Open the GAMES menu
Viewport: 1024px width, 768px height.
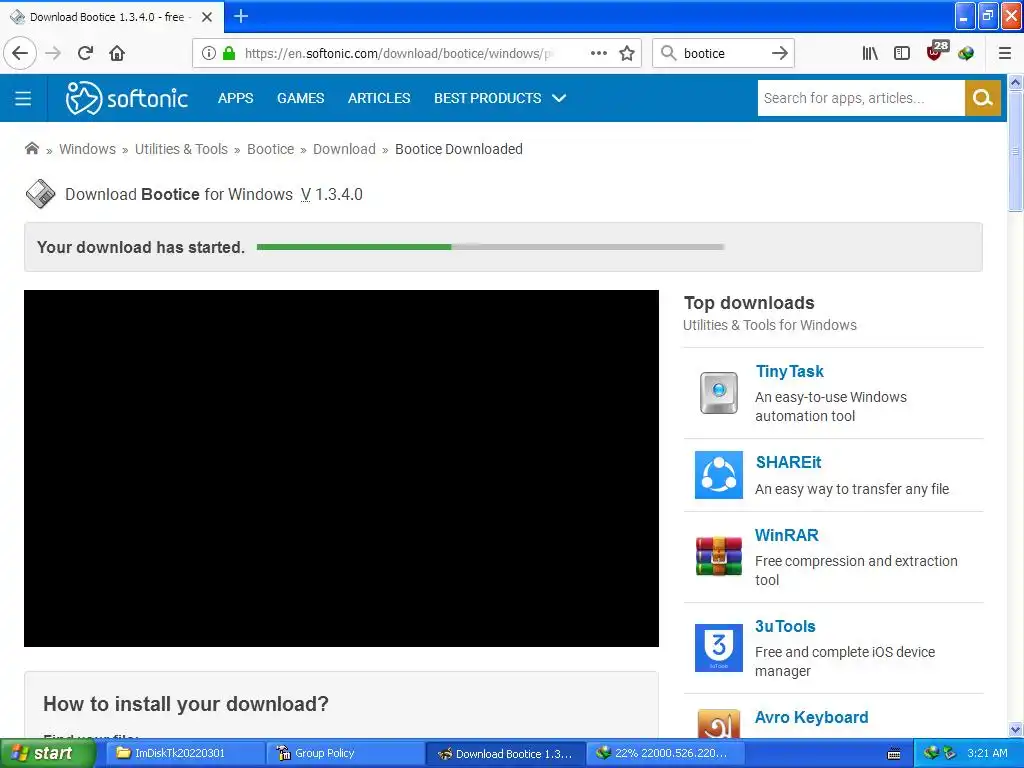[300, 98]
